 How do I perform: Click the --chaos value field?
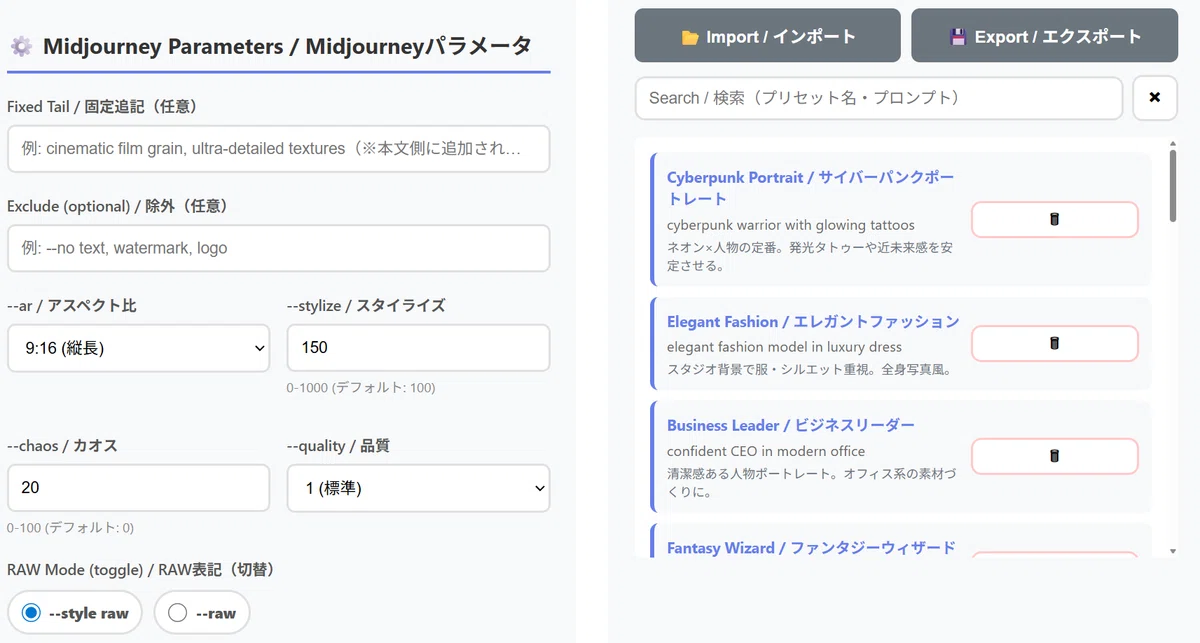138,488
